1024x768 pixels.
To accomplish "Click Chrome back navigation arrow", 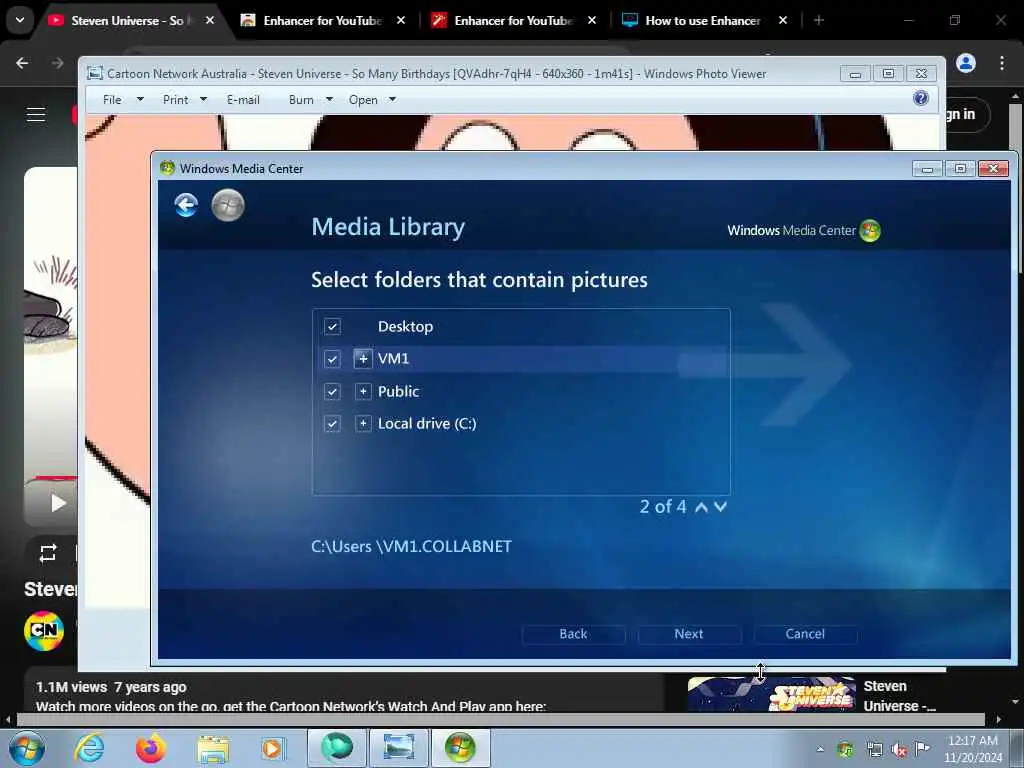I will 22,63.
